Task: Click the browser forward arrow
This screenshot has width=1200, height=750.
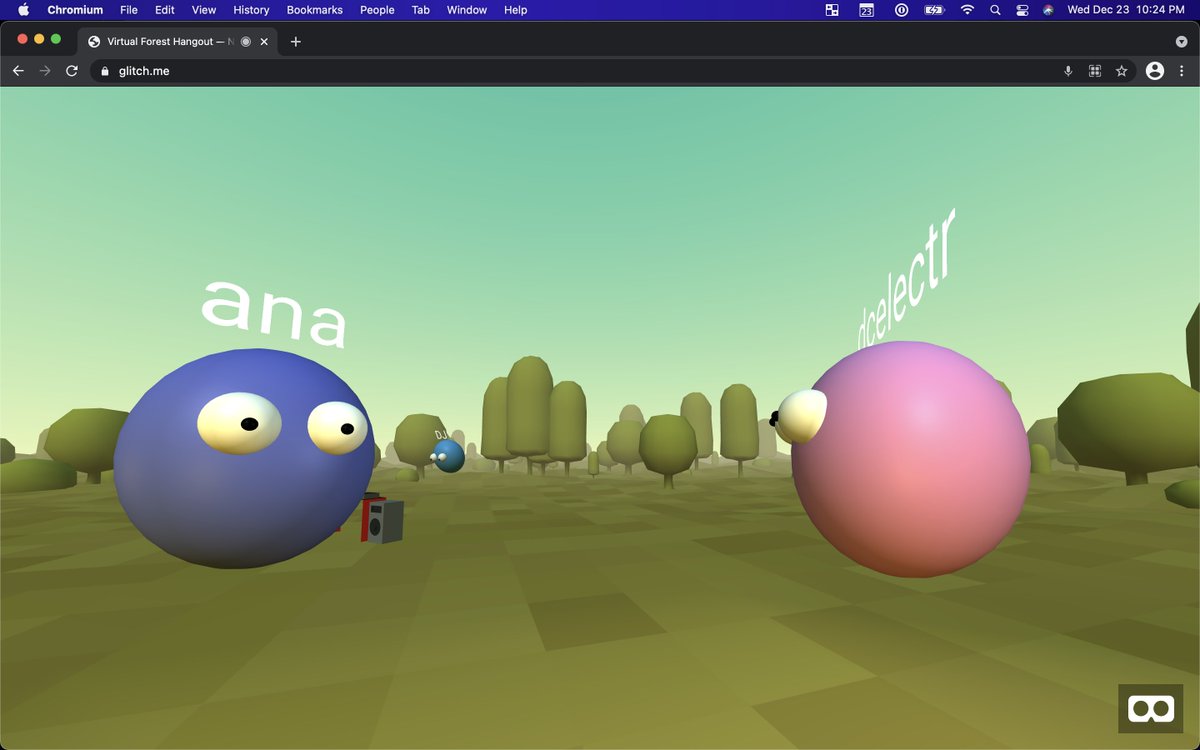Action: tap(44, 71)
